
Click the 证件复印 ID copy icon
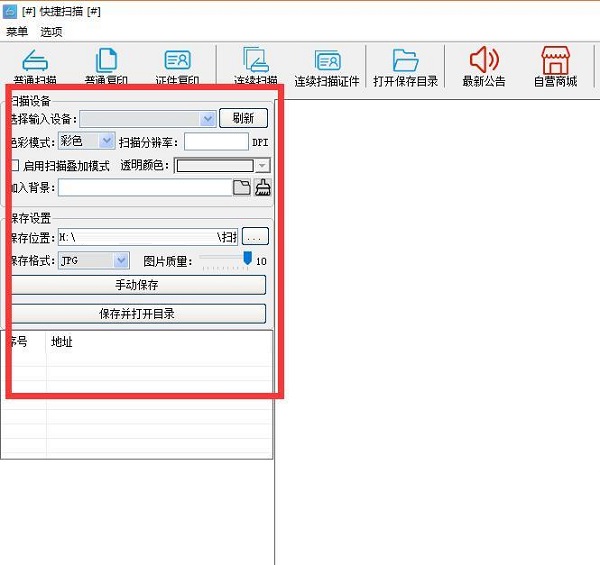tap(177, 60)
